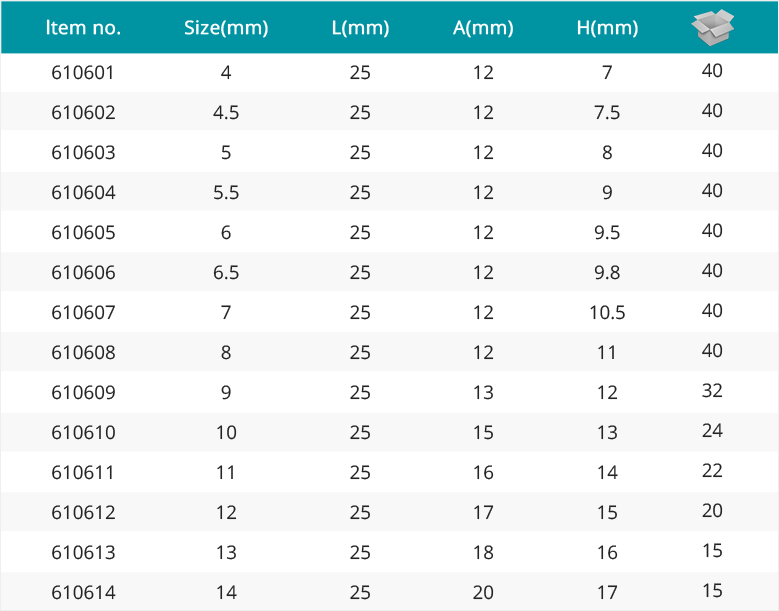
Task: Select the A(mm) column header
Action: coord(483,28)
